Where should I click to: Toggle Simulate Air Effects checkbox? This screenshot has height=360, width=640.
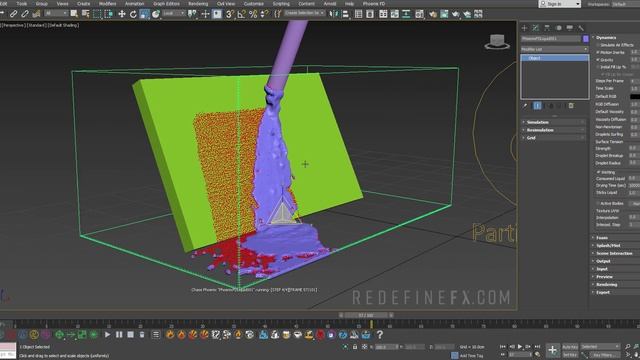click(x=598, y=45)
